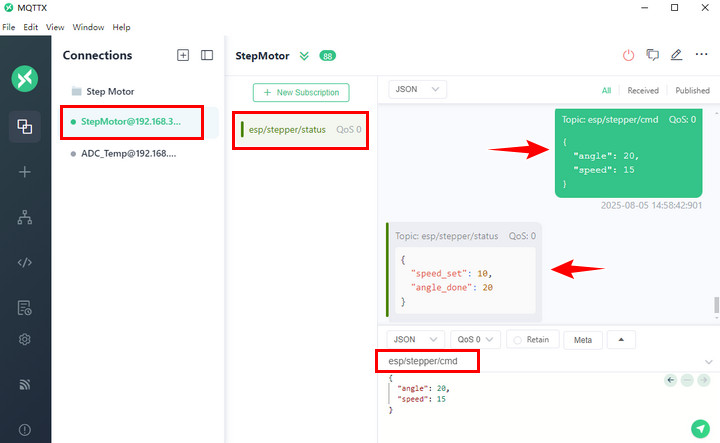Open the View menu

(55, 27)
